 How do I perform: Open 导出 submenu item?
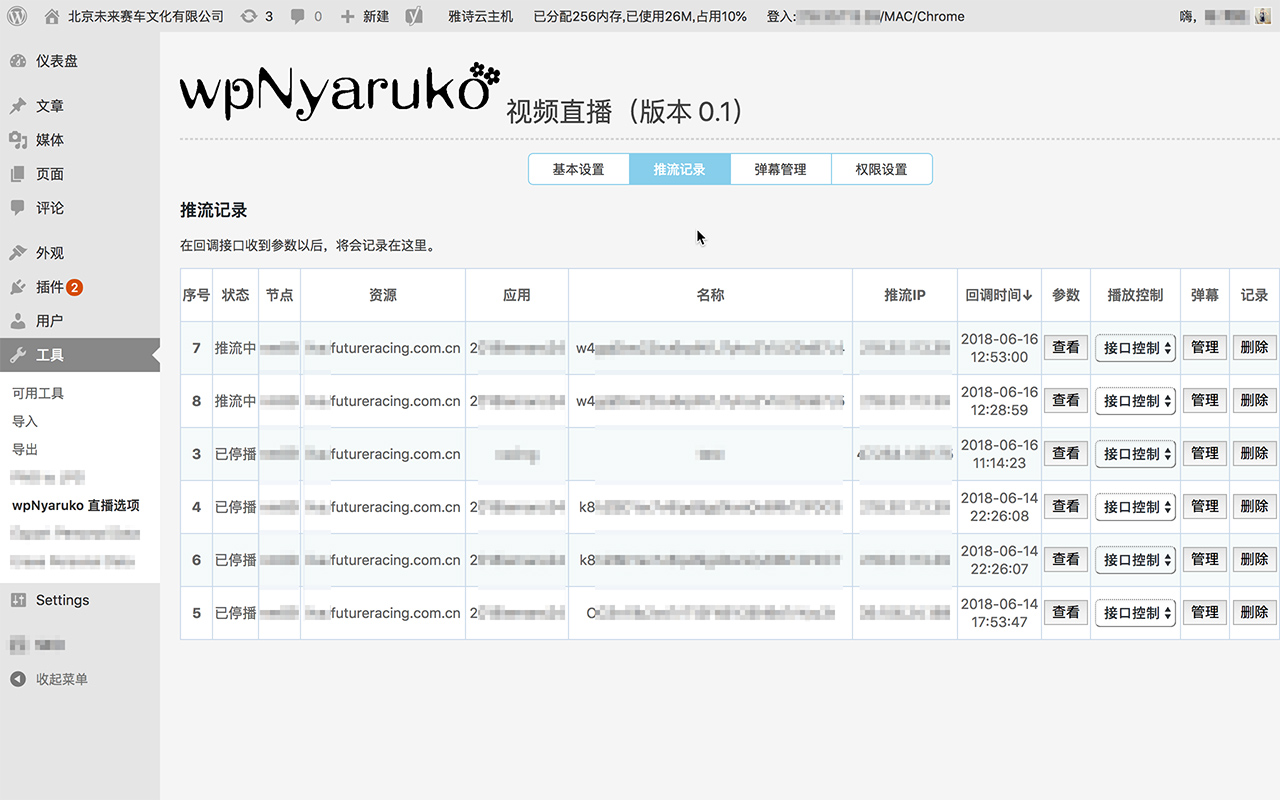25,449
